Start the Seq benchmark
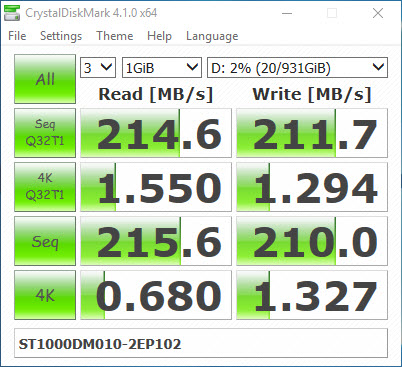 tap(45, 241)
